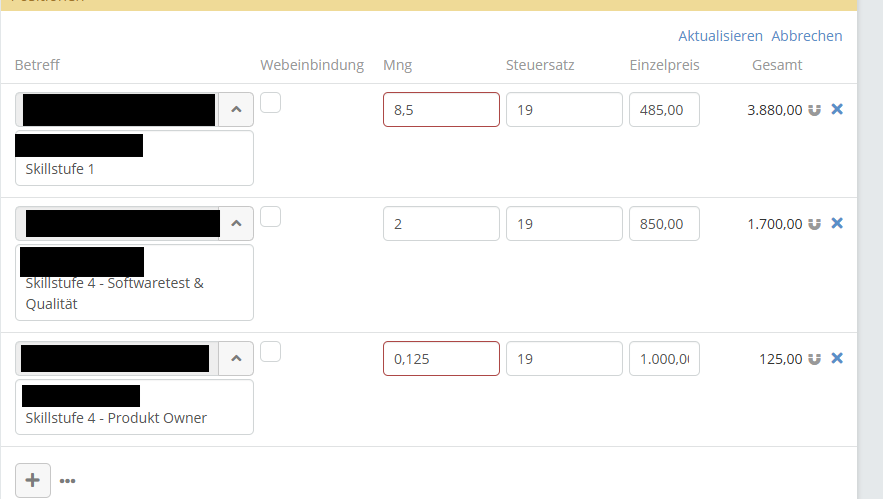Focus the Mng field containing 8,5
The width and height of the screenshot is (883, 499).
click(441, 110)
